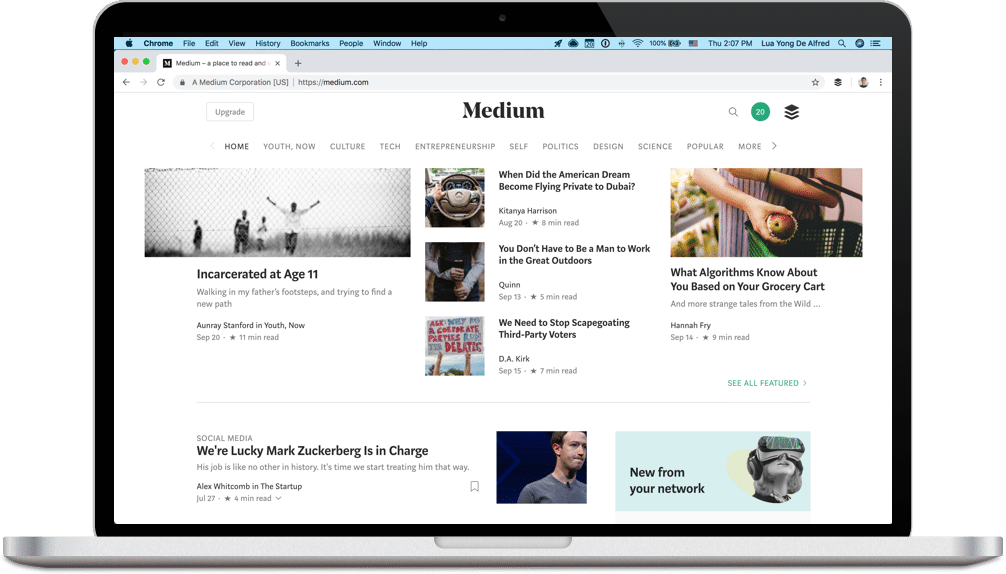Close the Medium browser tab
Viewport: 1006px width, 574px height.
pos(277,63)
